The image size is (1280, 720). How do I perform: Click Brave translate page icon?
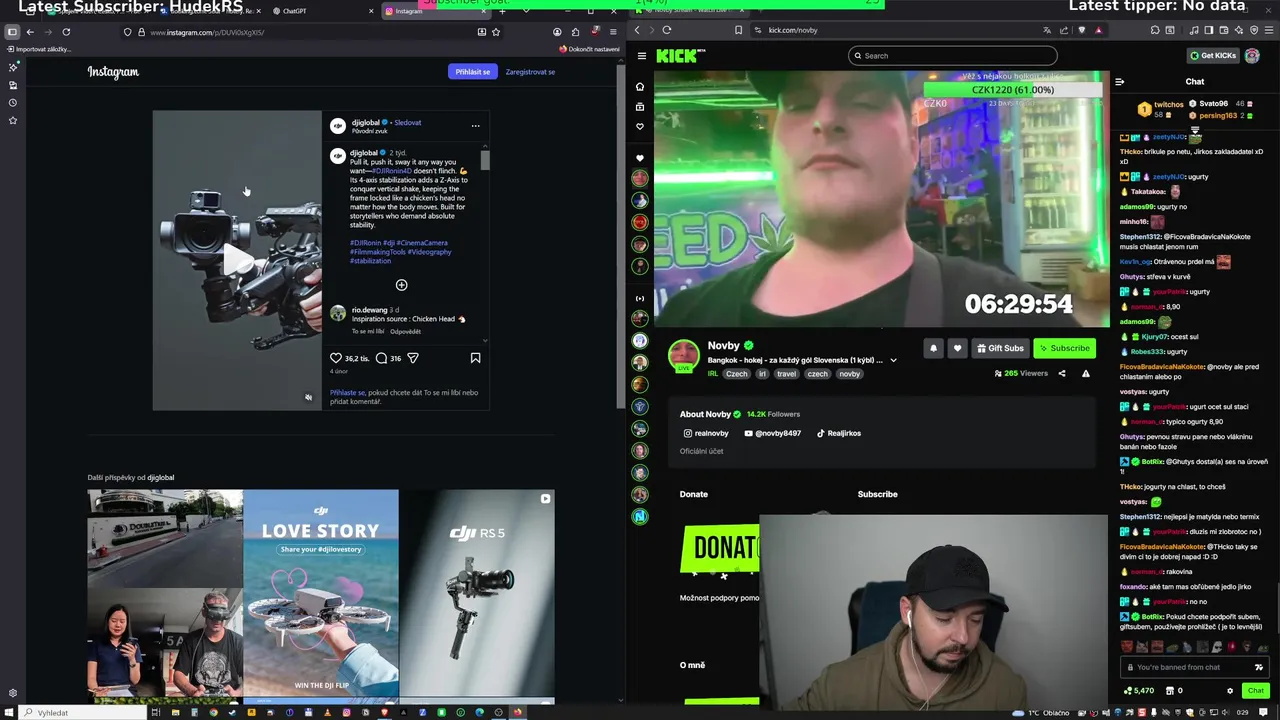(x=1047, y=30)
